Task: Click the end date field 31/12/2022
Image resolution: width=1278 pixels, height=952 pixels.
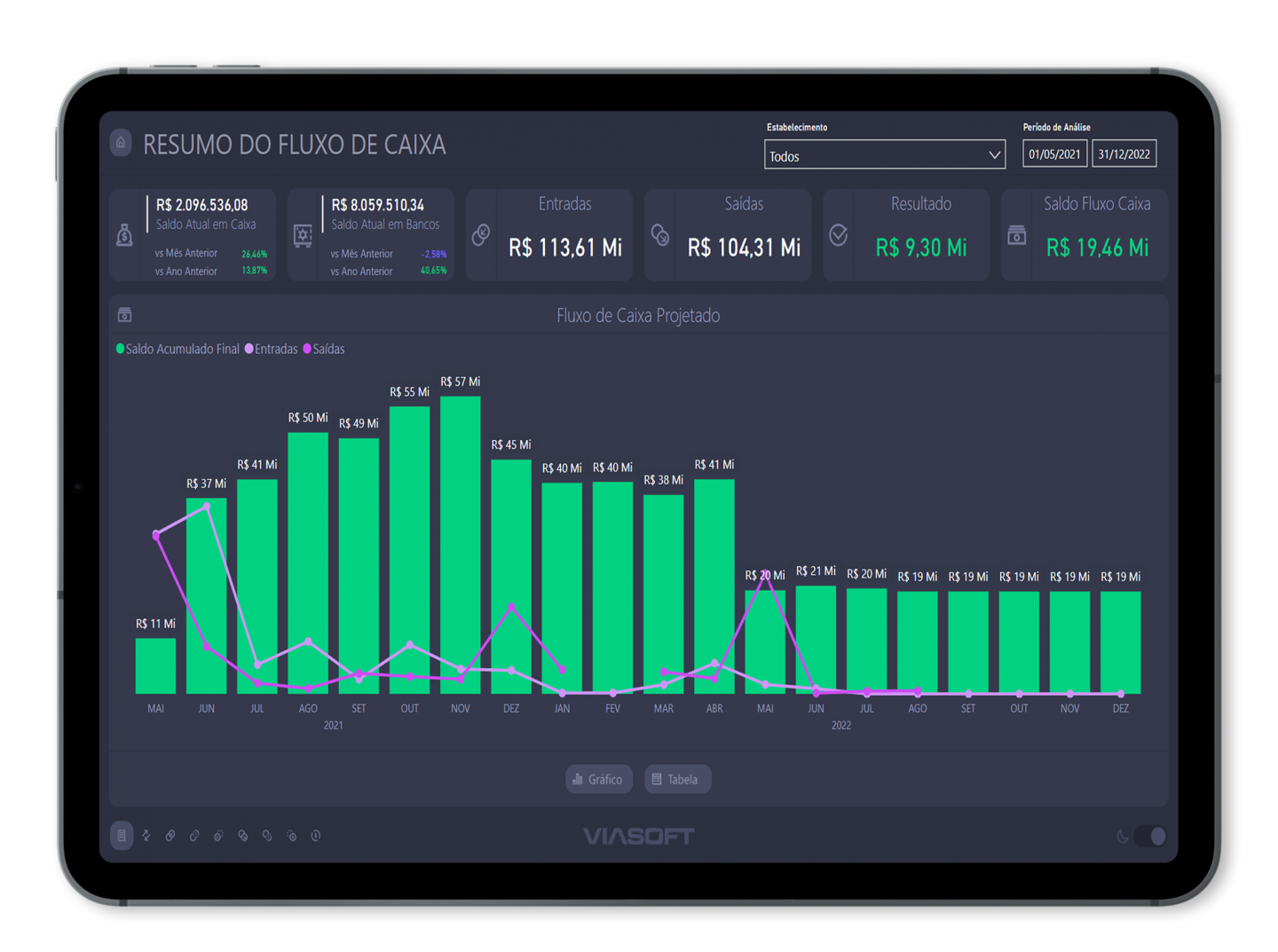Action: (1124, 154)
